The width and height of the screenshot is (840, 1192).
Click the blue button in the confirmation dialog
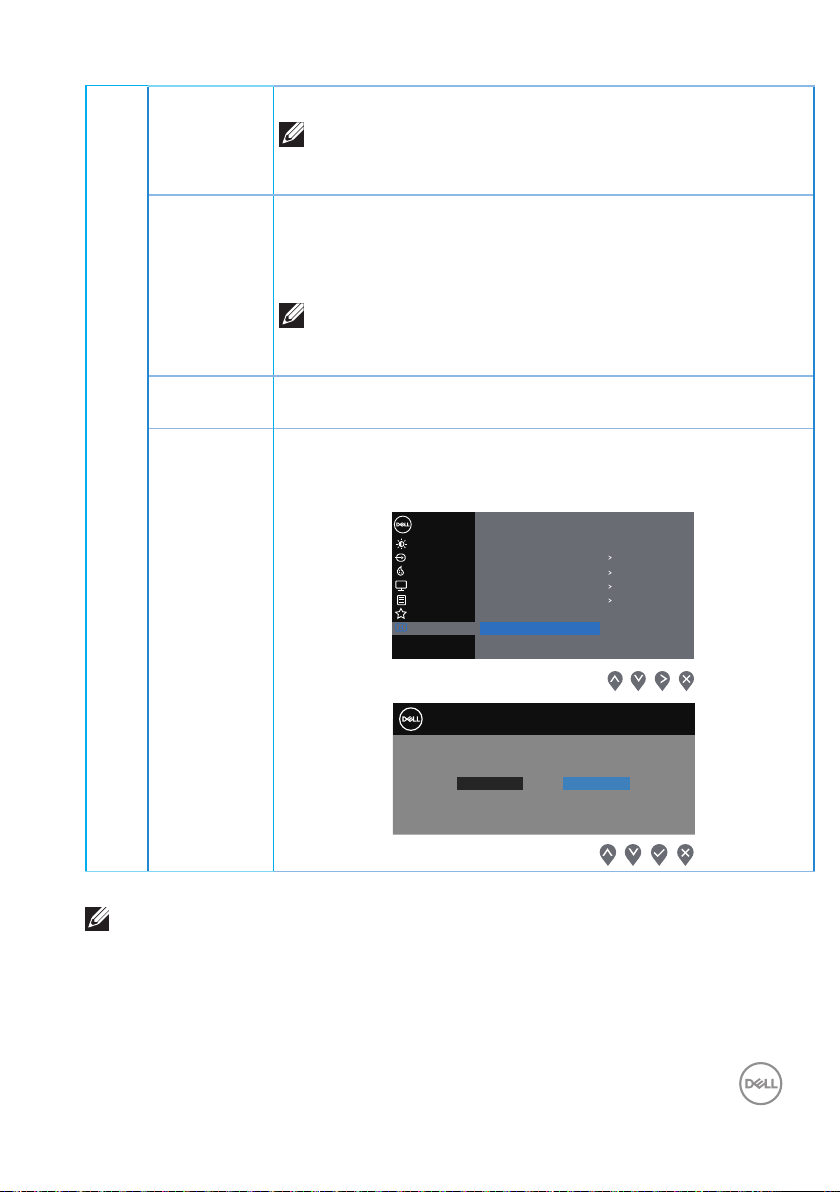(x=596, y=783)
